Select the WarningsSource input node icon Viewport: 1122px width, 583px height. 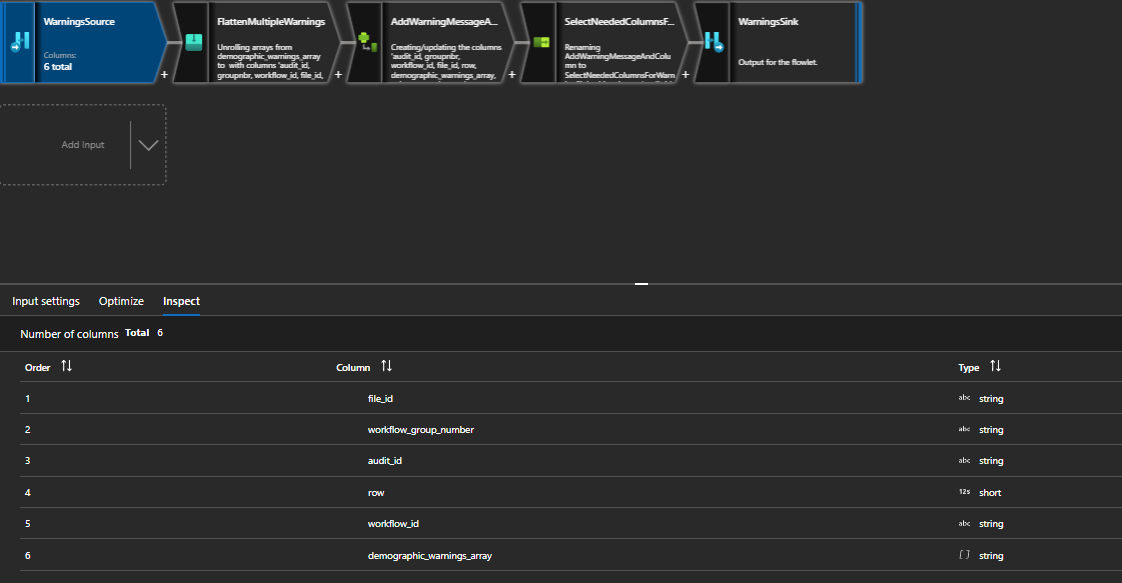click(x=20, y=42)
